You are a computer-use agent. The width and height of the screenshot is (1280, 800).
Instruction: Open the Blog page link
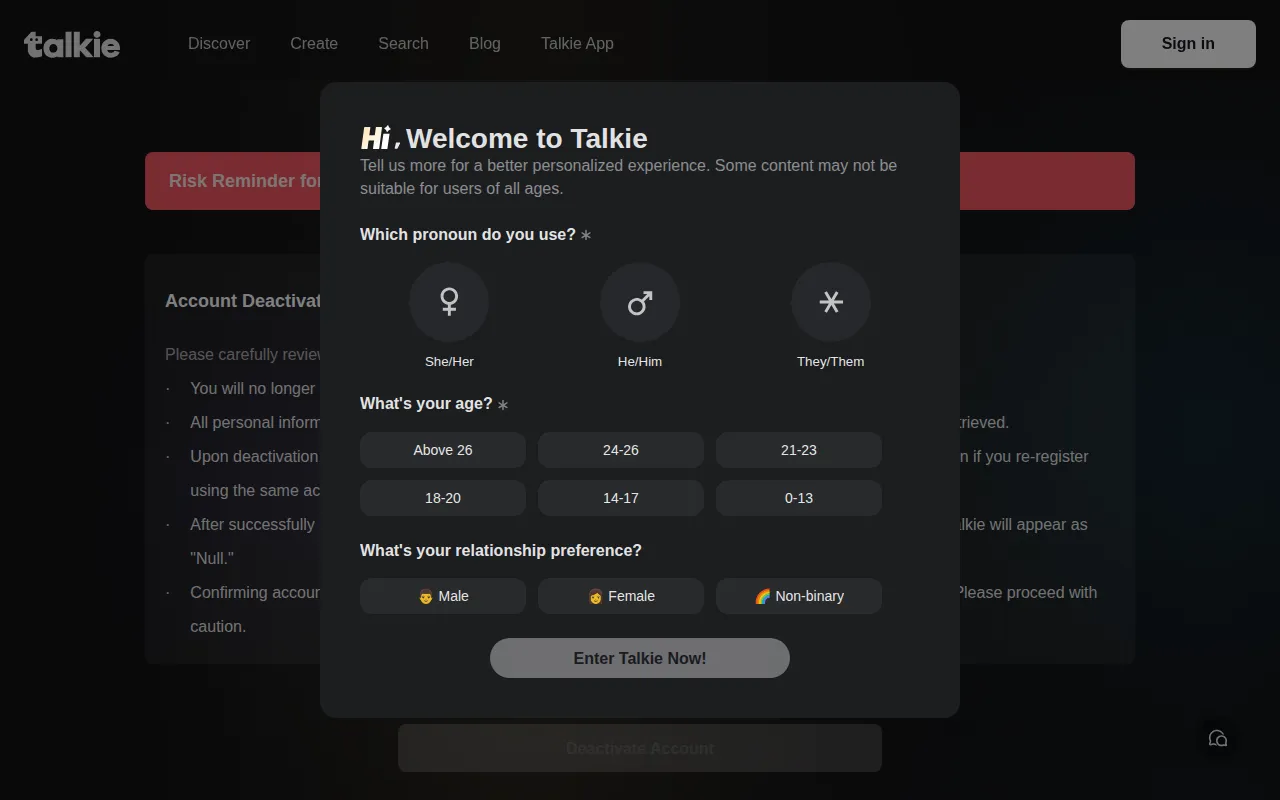(485, 44)
